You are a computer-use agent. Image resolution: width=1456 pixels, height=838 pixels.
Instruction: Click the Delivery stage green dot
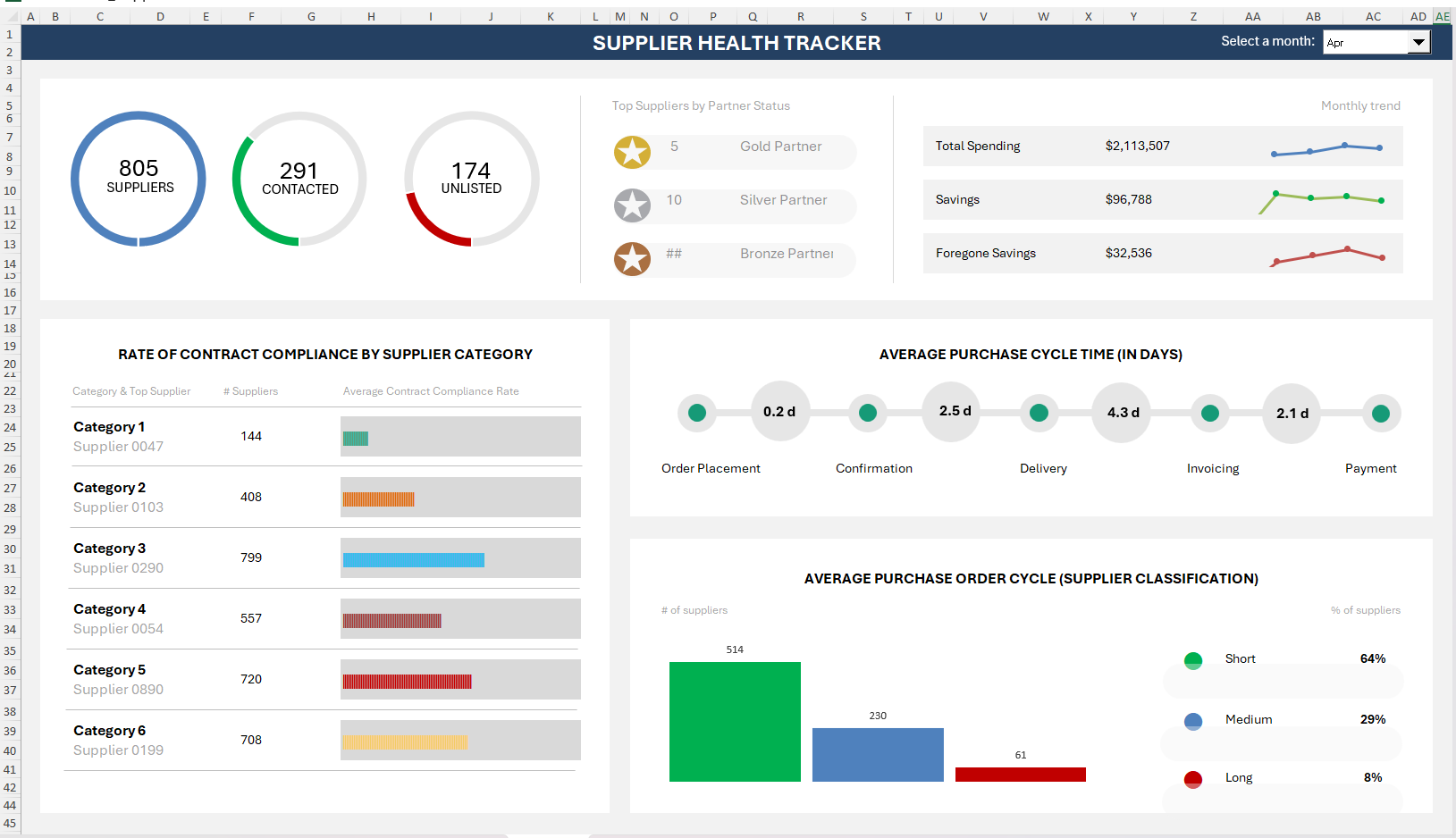pos(1039,413)
